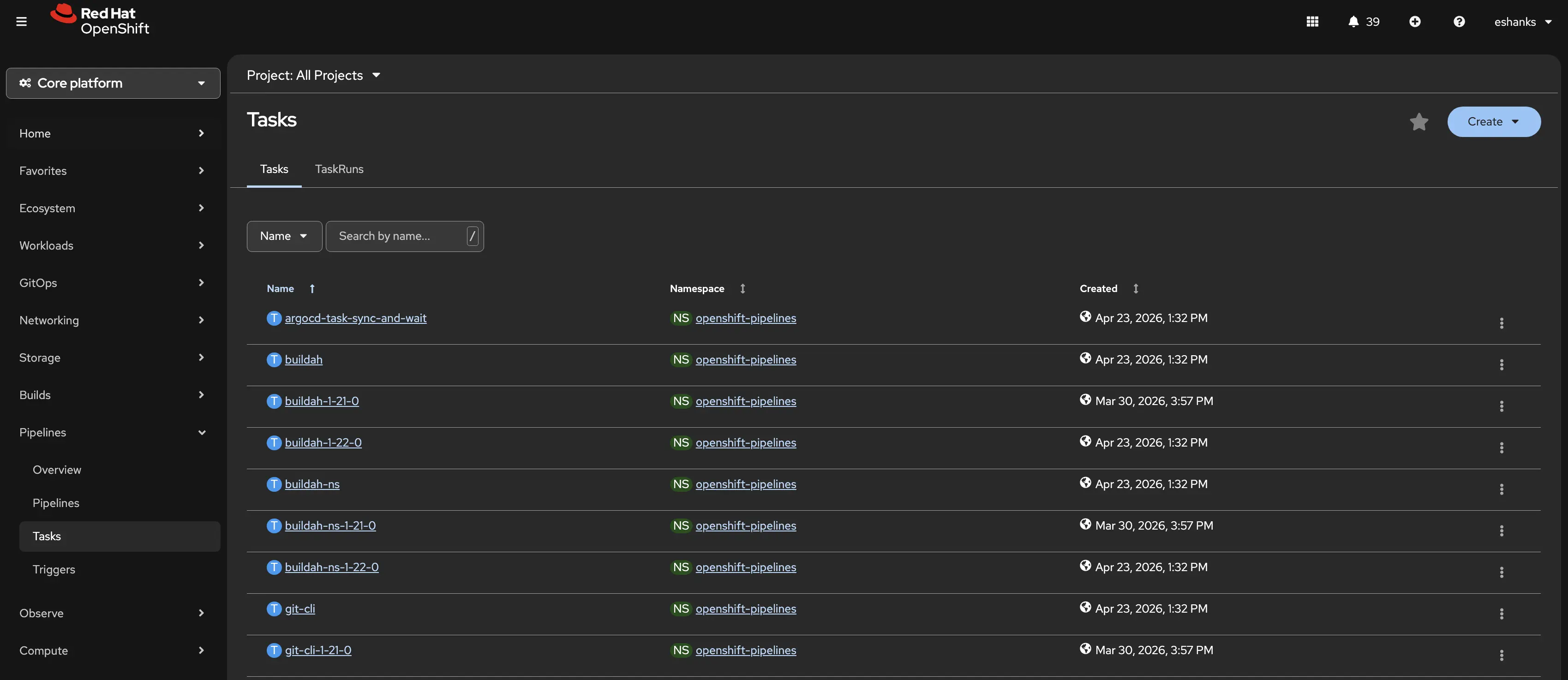This screenshot has width=1568, height=680.
Task: Open kebab menu for buildah row
Action: pyautogui.click(x=1502, y=364)
